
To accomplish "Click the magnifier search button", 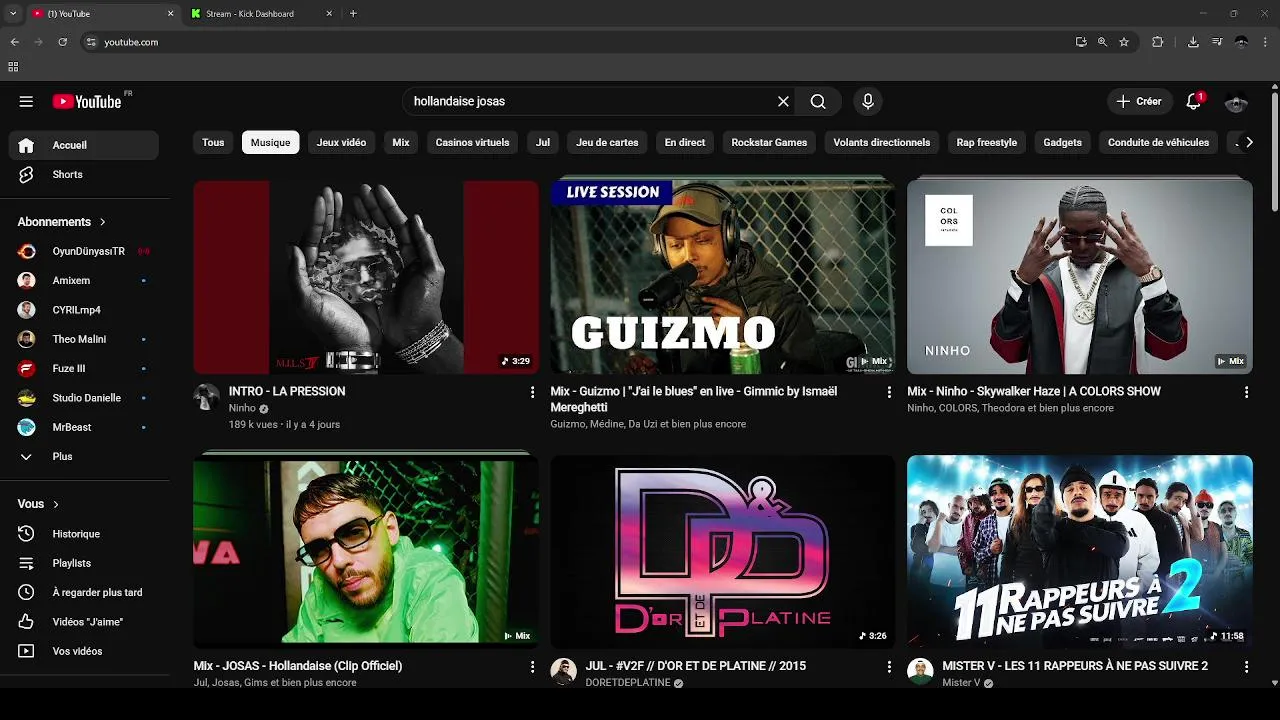I will (x=818, y=101).
